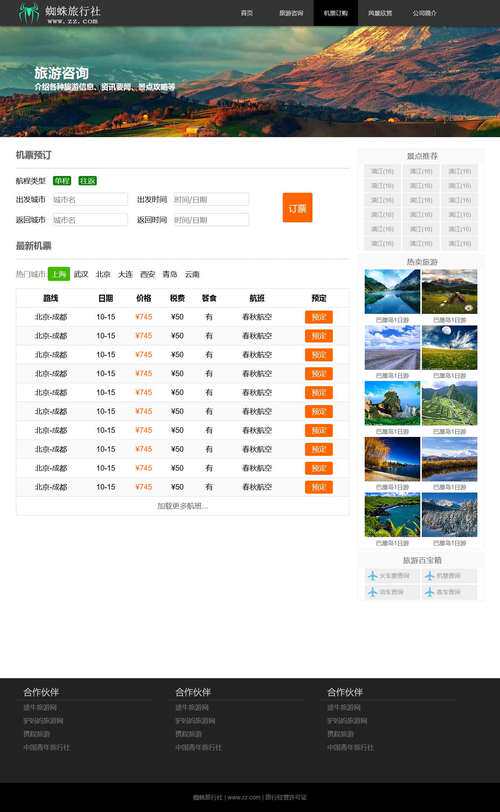500x812 pixels.
Task: Choose 单程 one-way trip type
Action: pos(62,181)
